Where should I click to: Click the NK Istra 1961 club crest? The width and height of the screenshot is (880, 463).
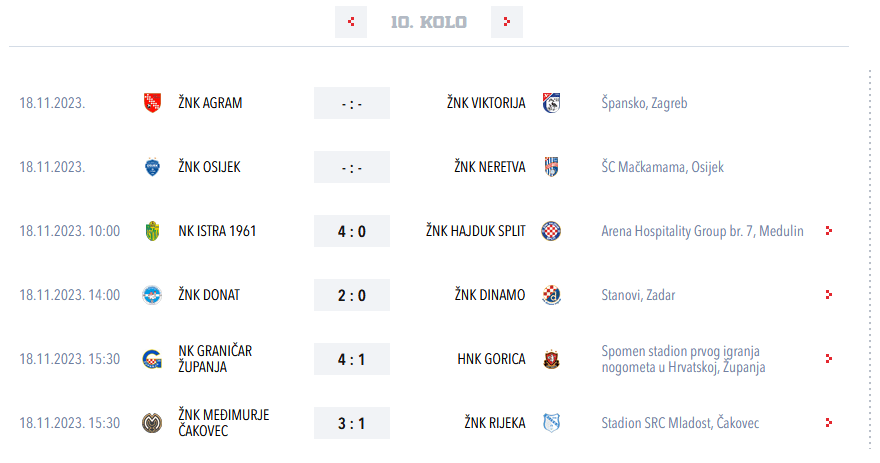[152, 231]
